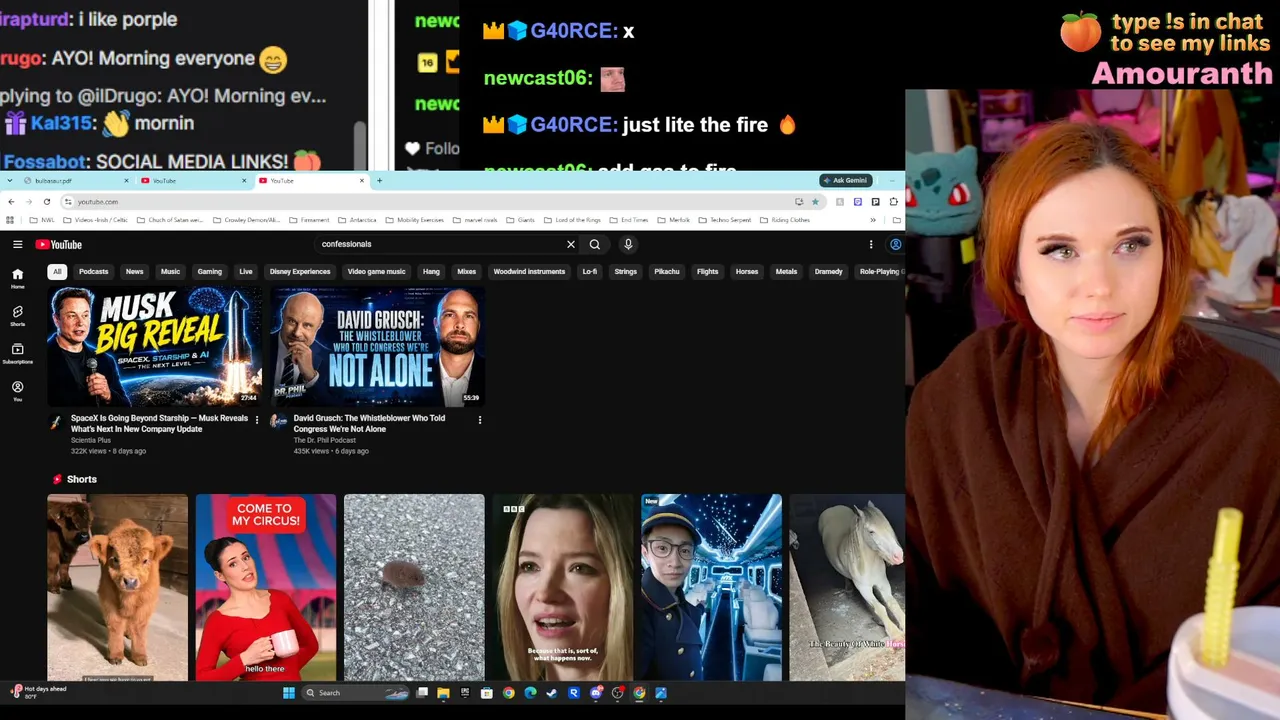
Task: Open more options for David Grusch video
Action: [x=480, y=420]
